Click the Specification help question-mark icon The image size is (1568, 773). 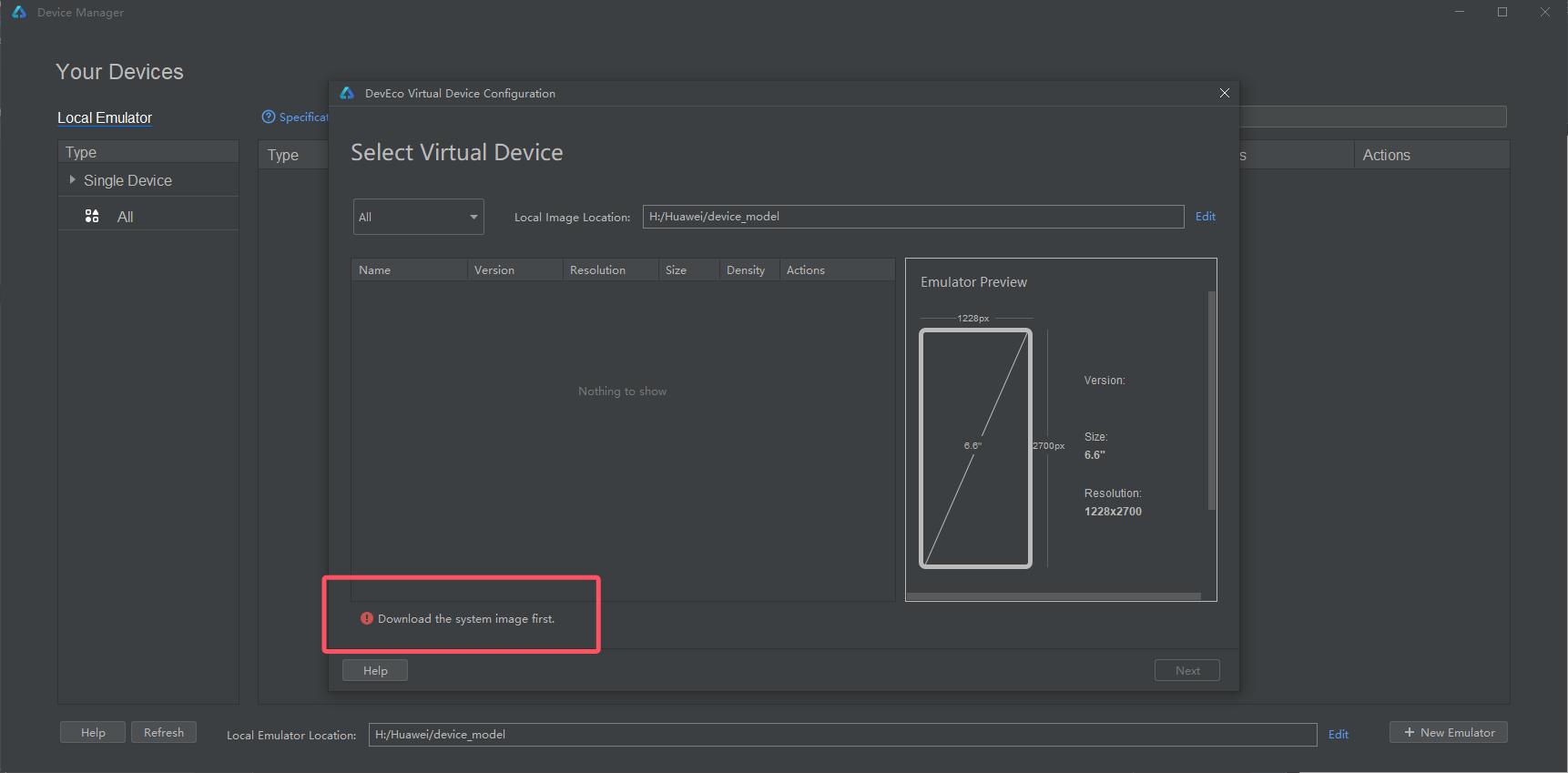click(268, 117)
